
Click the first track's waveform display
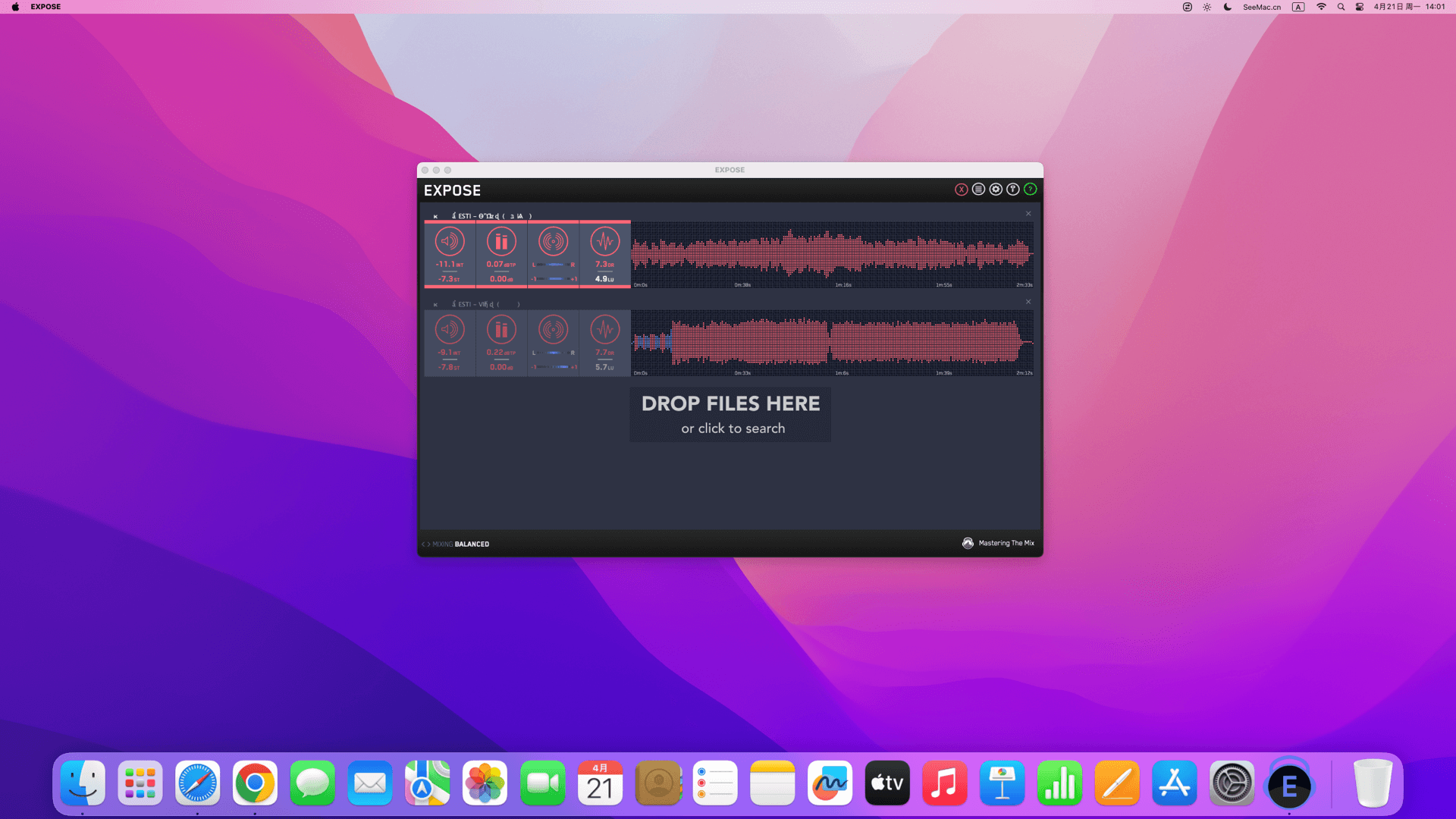(833, 254)
